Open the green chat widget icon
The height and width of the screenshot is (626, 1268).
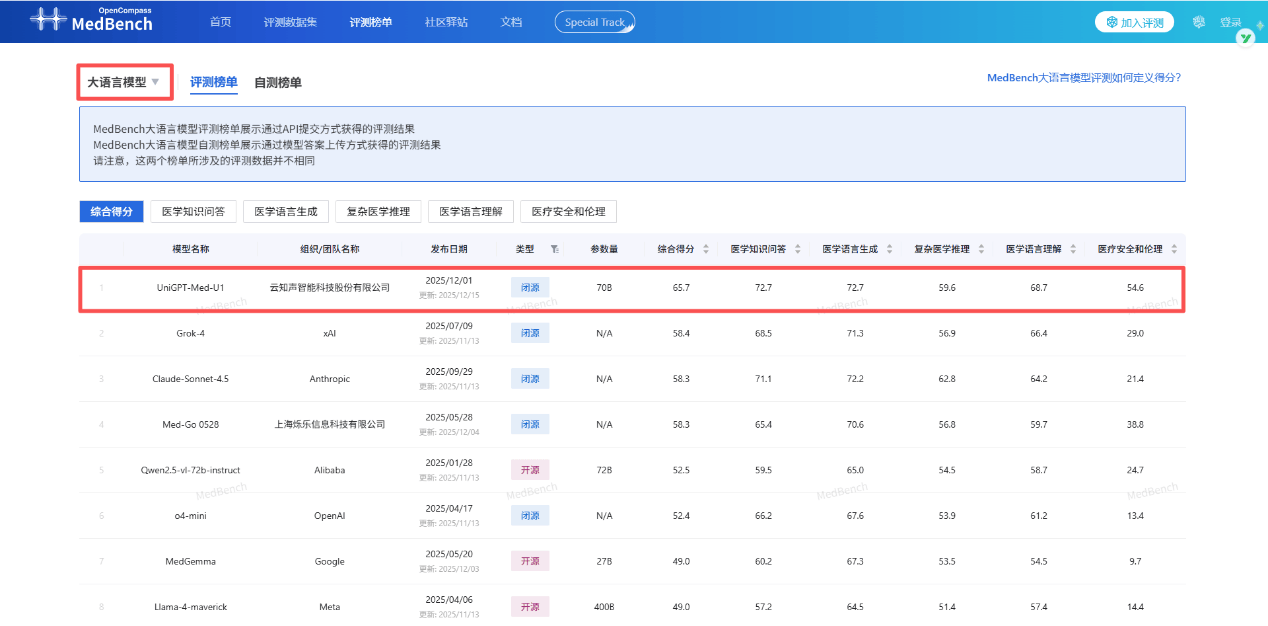[x=1246, y=38]
